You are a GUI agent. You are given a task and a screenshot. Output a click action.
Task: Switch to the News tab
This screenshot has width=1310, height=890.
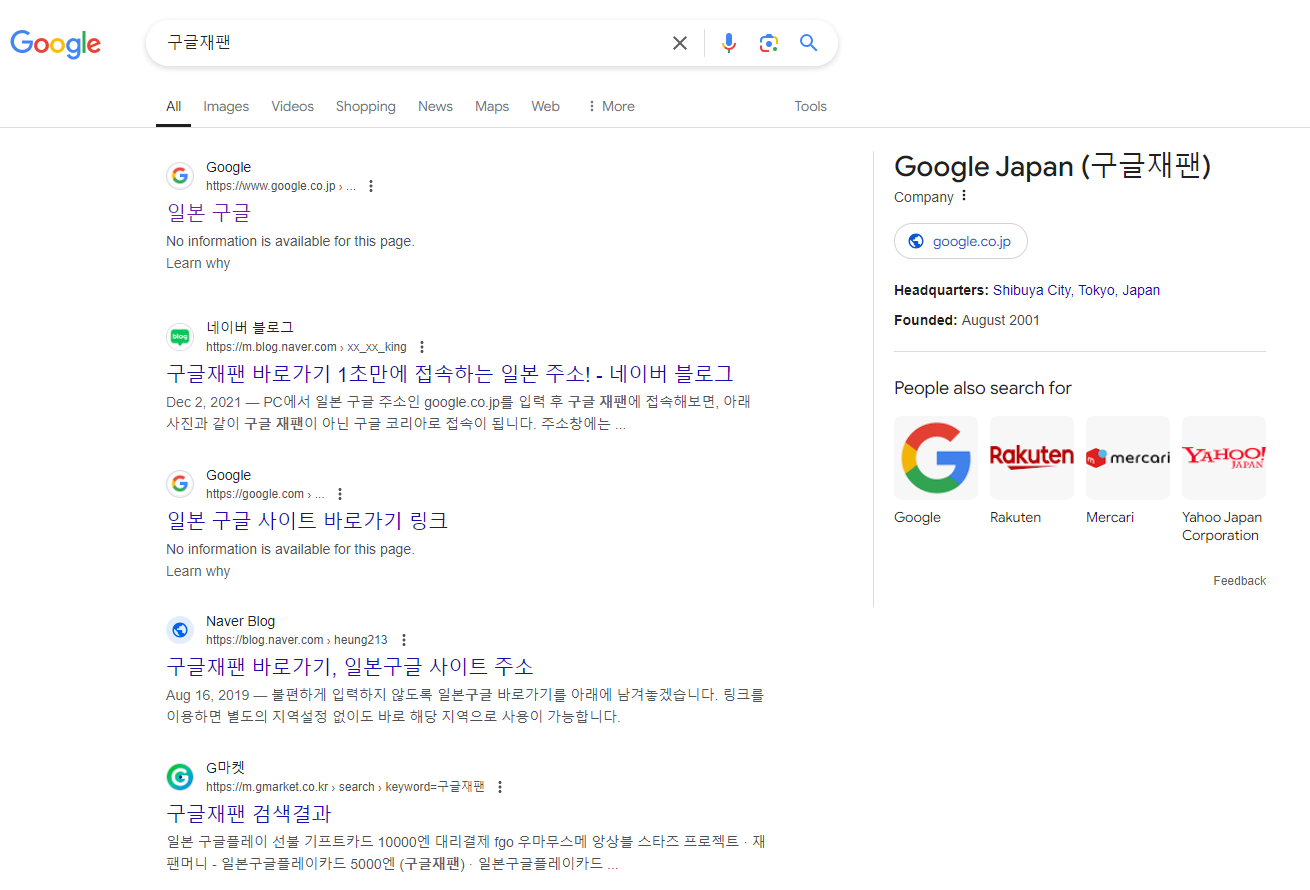click(435, 106)
